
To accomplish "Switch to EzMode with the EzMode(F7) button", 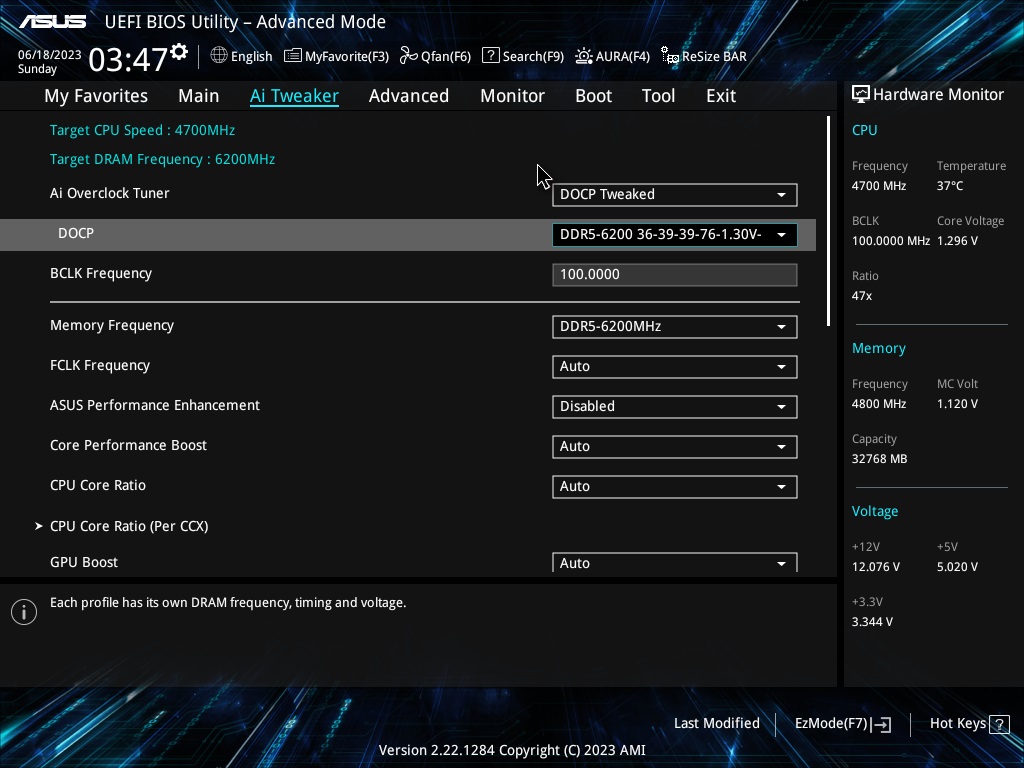I will pos(840,723).
